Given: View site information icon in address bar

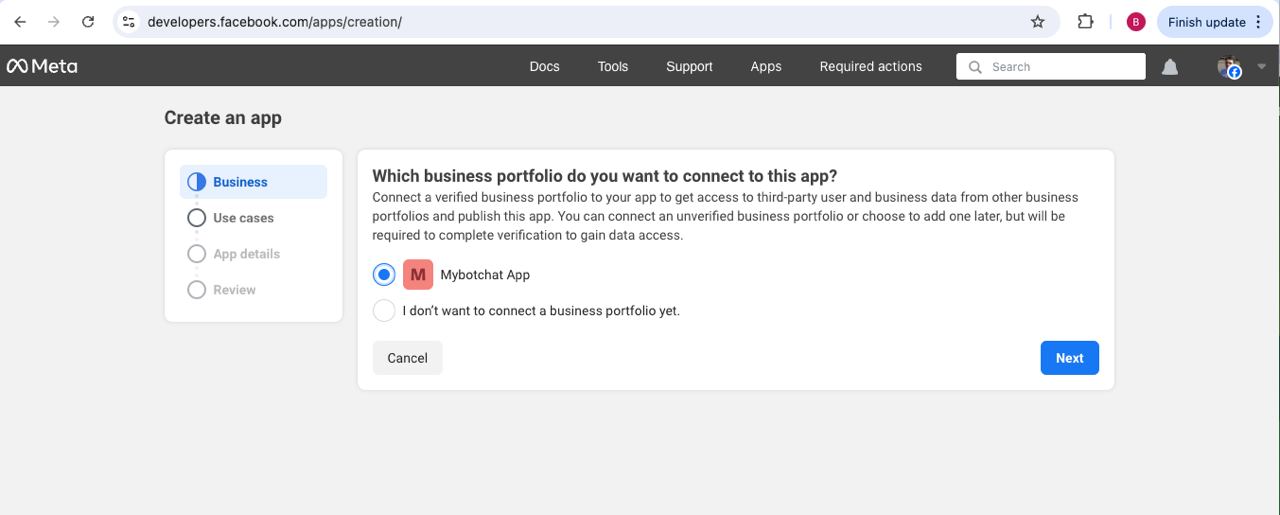Looking at the screenshot, I should click(128, 22).
